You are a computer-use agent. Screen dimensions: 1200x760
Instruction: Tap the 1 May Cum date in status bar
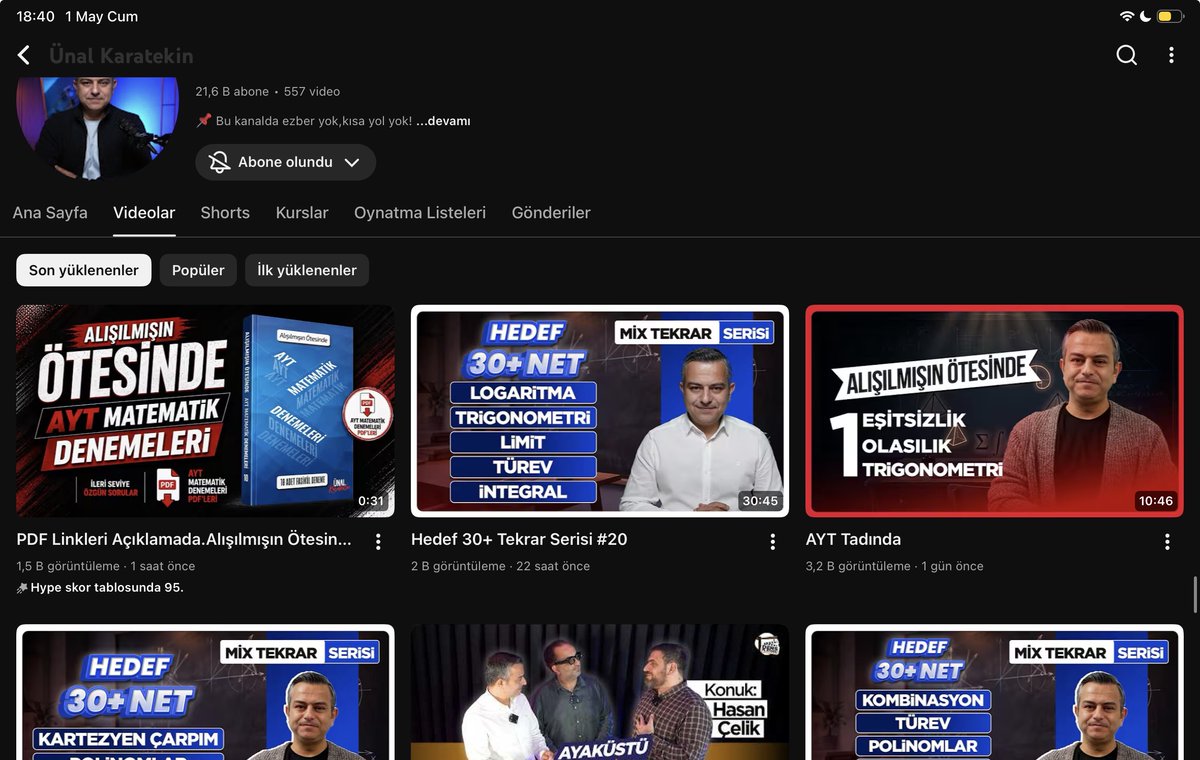101,16
